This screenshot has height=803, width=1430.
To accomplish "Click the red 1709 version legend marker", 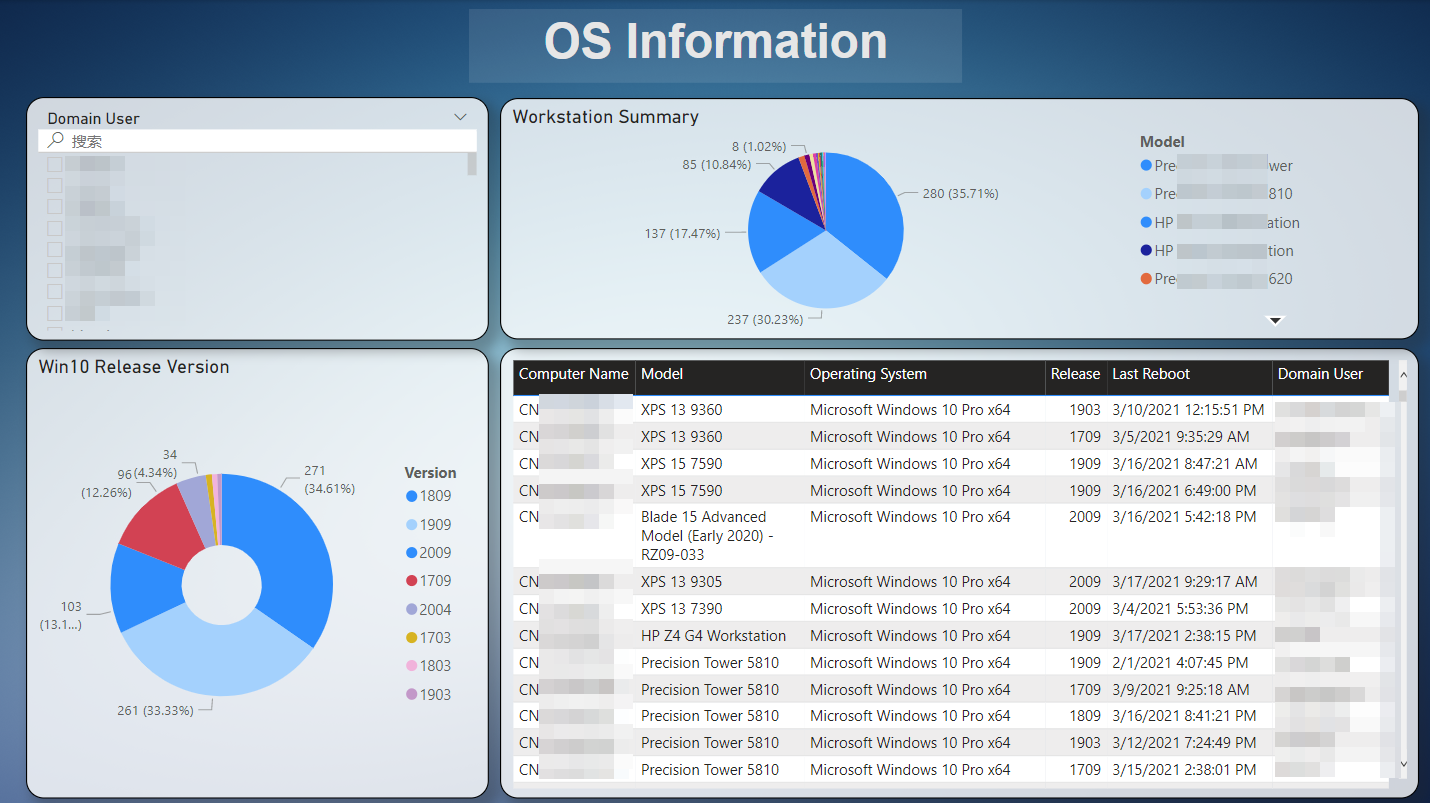I will coord(412,581).
